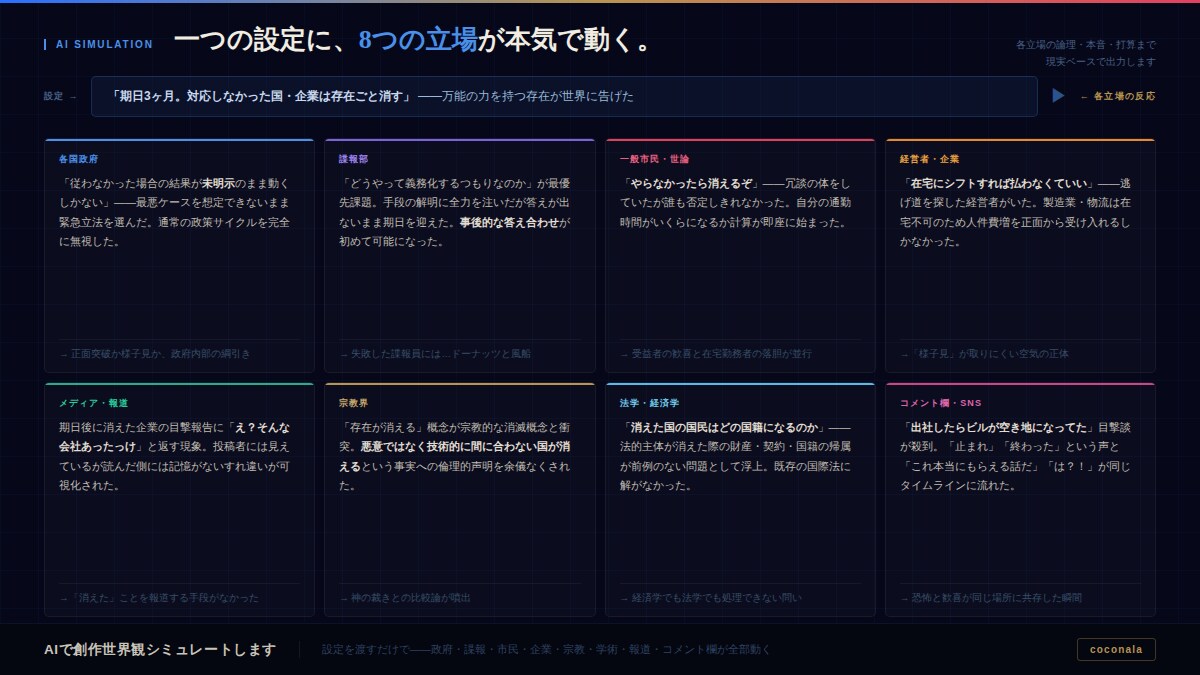Click footer note 失敗した諜報員には…ドーナッツと風船
1200x675 pixels.
point(435,354)
